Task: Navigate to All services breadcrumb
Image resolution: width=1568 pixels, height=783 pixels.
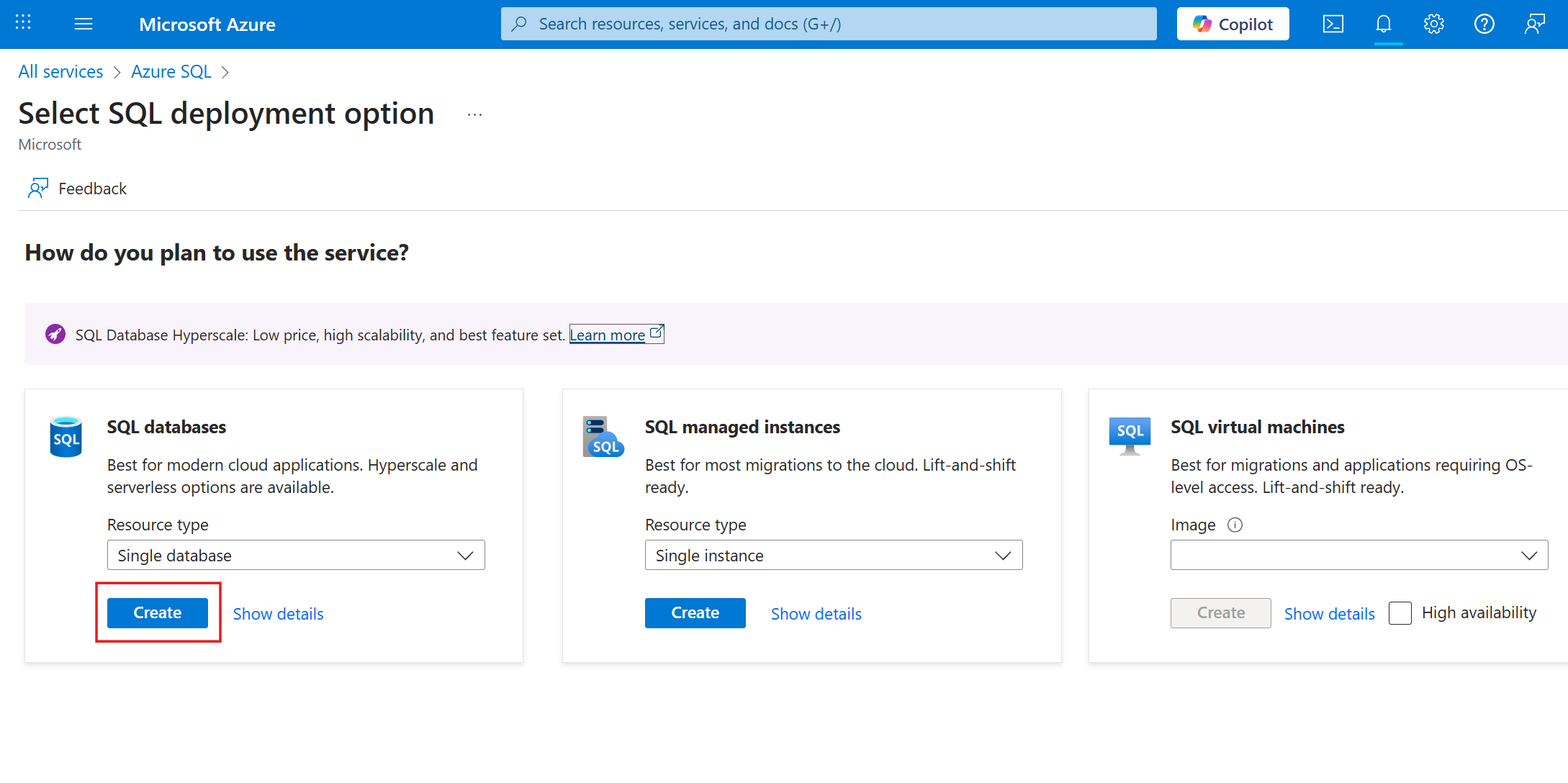Action: click(x=60, y=71)
